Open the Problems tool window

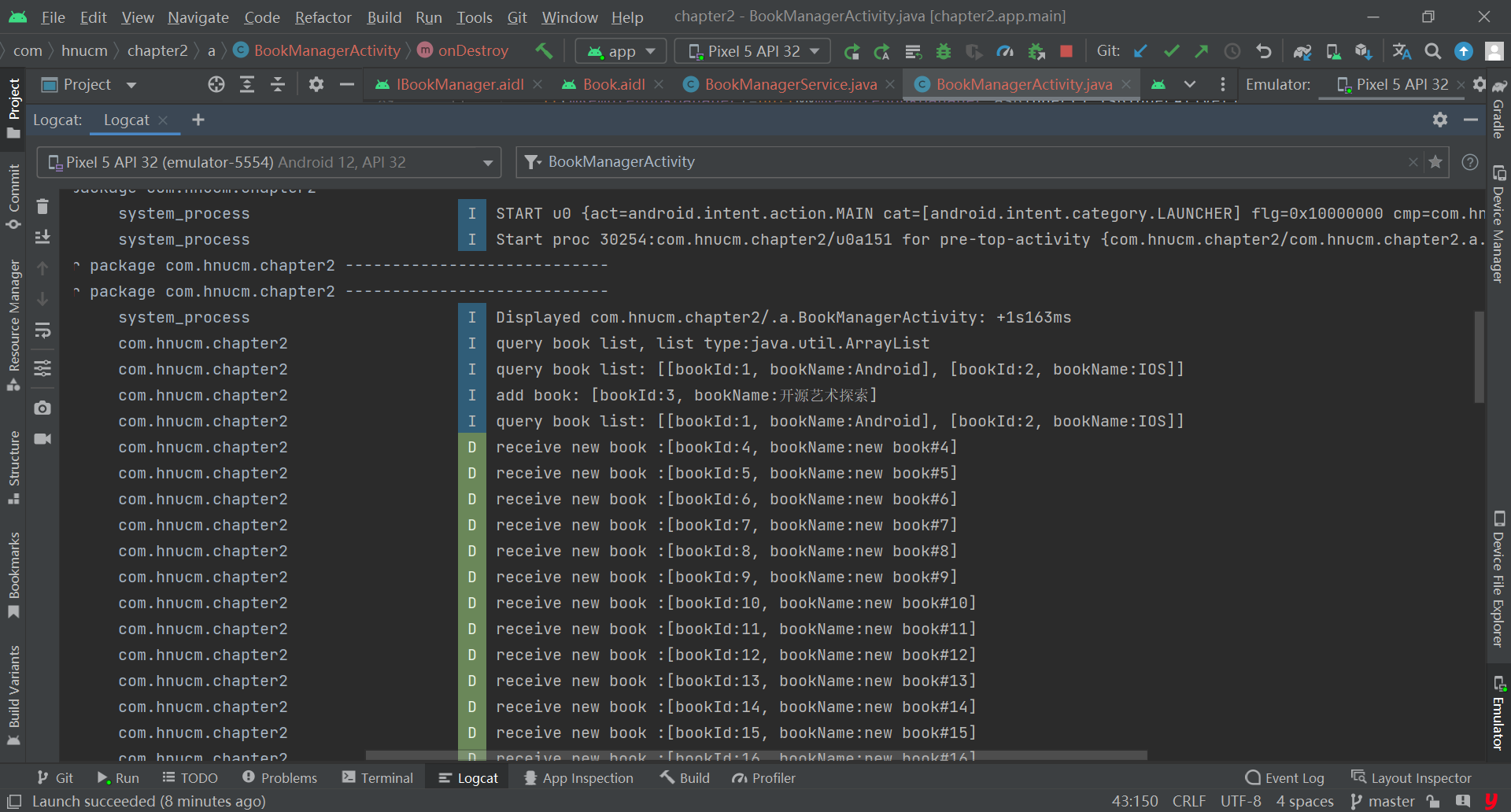280,778
